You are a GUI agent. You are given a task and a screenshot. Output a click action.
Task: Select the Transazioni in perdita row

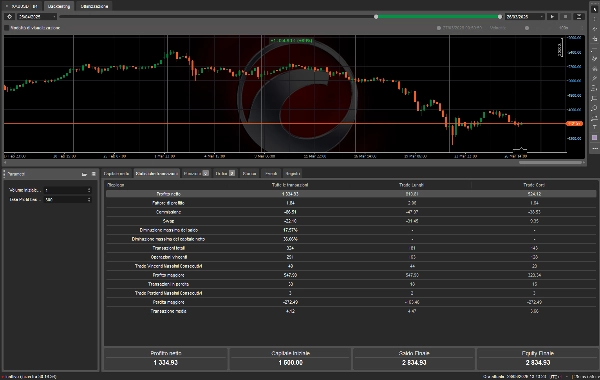click(x=351, y=284)
